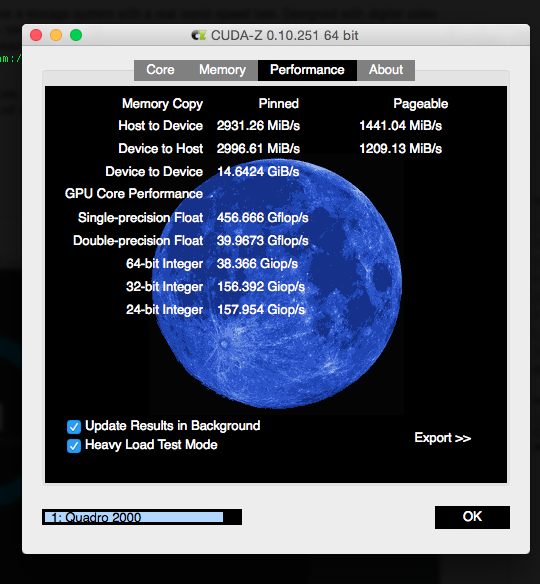Click the Single-precision Float label
The image size is (540, 584).
point(140,218)
